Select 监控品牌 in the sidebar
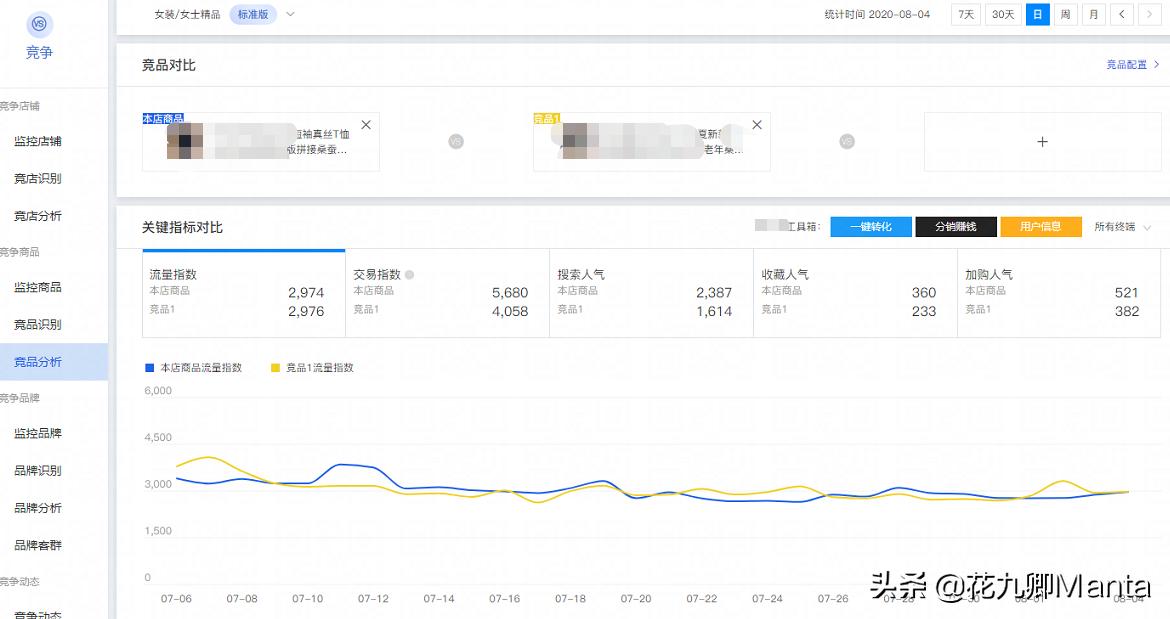The image size is (1170, 619). (x=40, y=433)
